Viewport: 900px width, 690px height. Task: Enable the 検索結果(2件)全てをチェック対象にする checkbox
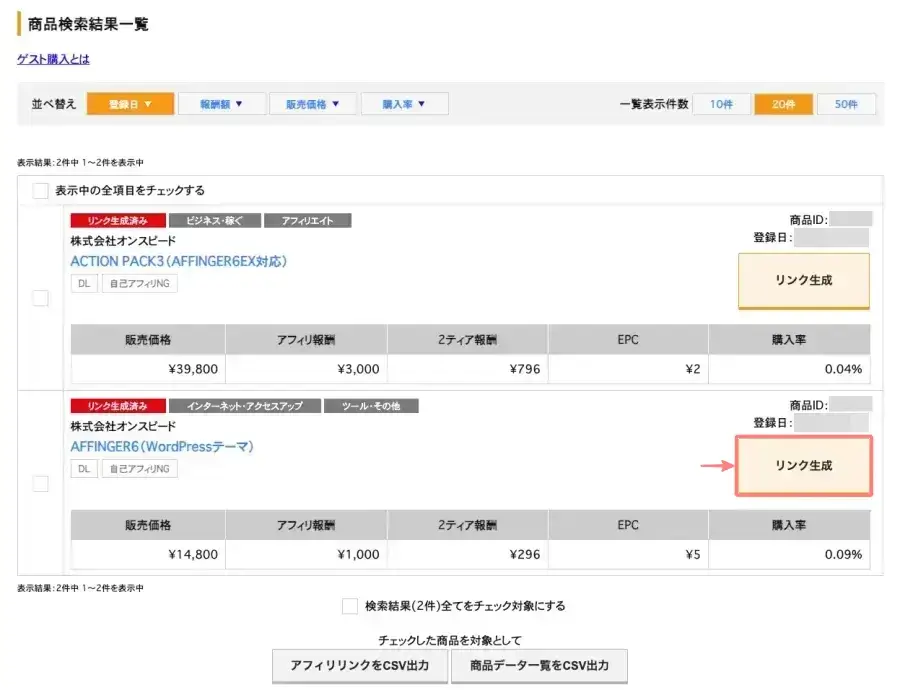click(350, 605)
